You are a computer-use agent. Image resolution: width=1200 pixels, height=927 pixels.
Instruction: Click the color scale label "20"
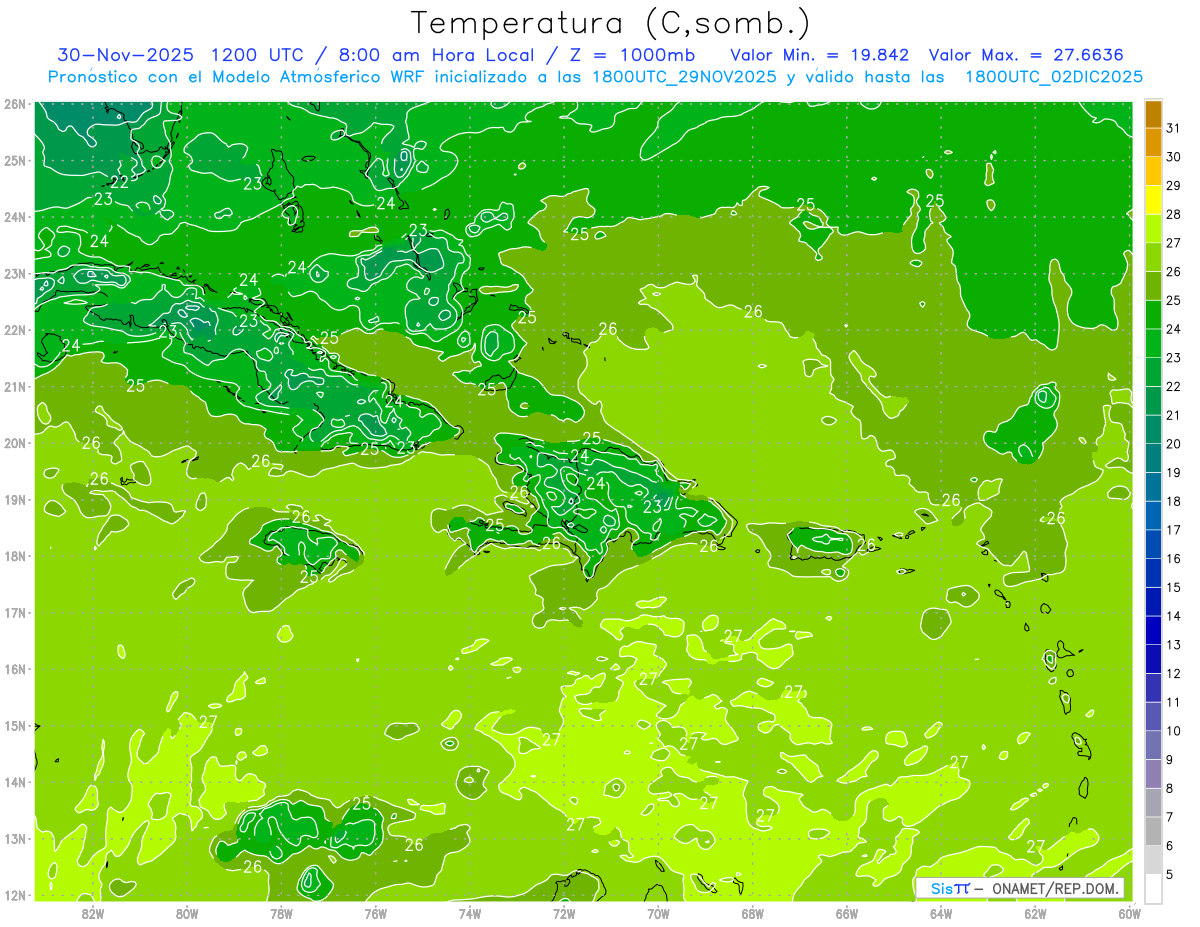[x=1174, y=444]
